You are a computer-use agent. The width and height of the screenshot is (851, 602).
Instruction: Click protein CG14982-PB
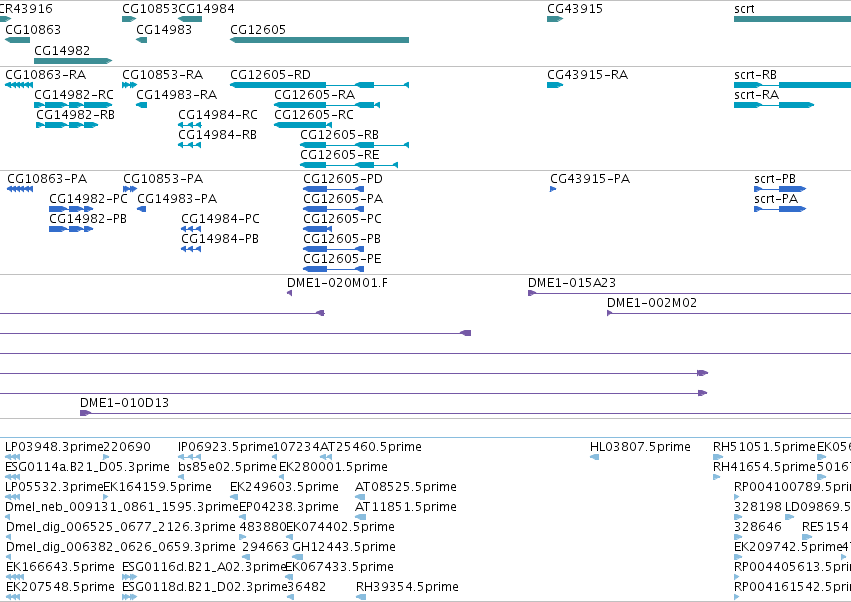tap(71, 229)
